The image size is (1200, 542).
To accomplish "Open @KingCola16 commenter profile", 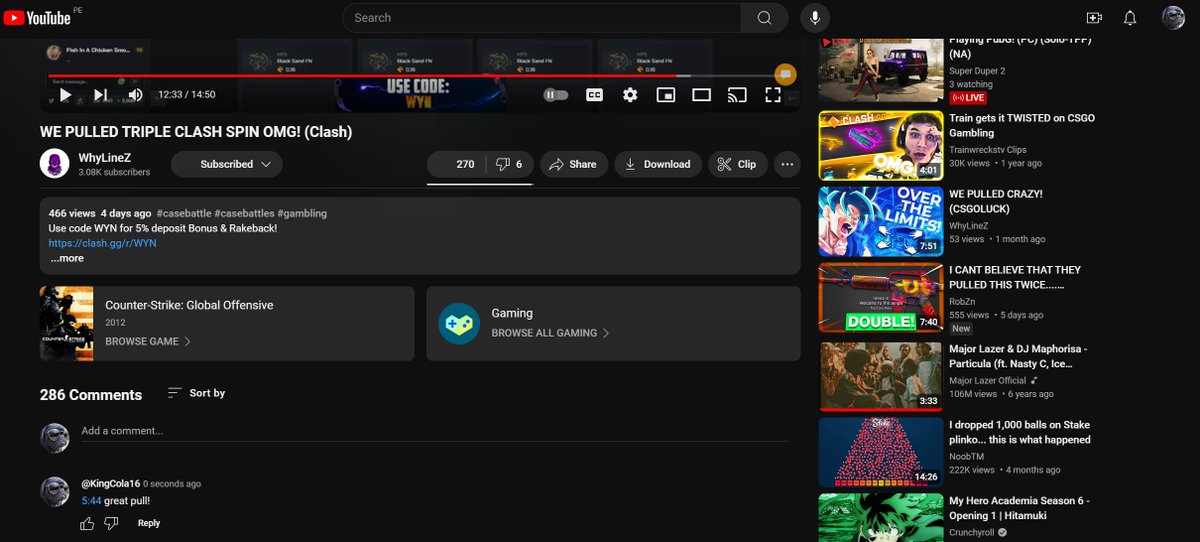I will coord(110,483).
